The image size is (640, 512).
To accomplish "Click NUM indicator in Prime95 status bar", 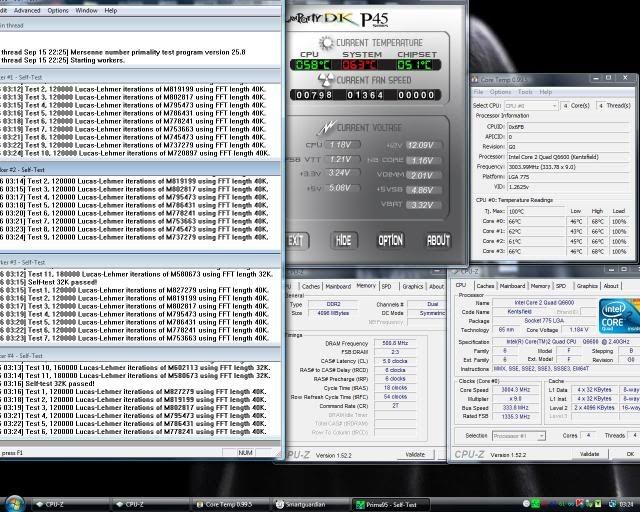I will point(246,452).
